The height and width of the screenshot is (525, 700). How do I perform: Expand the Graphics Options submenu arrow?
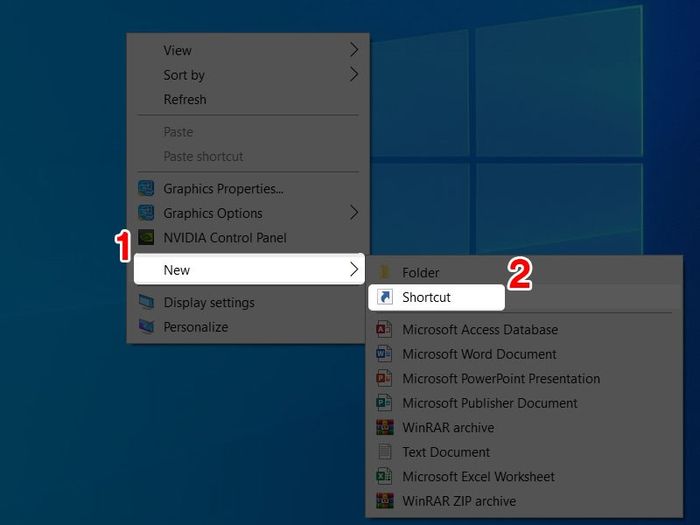354,213
